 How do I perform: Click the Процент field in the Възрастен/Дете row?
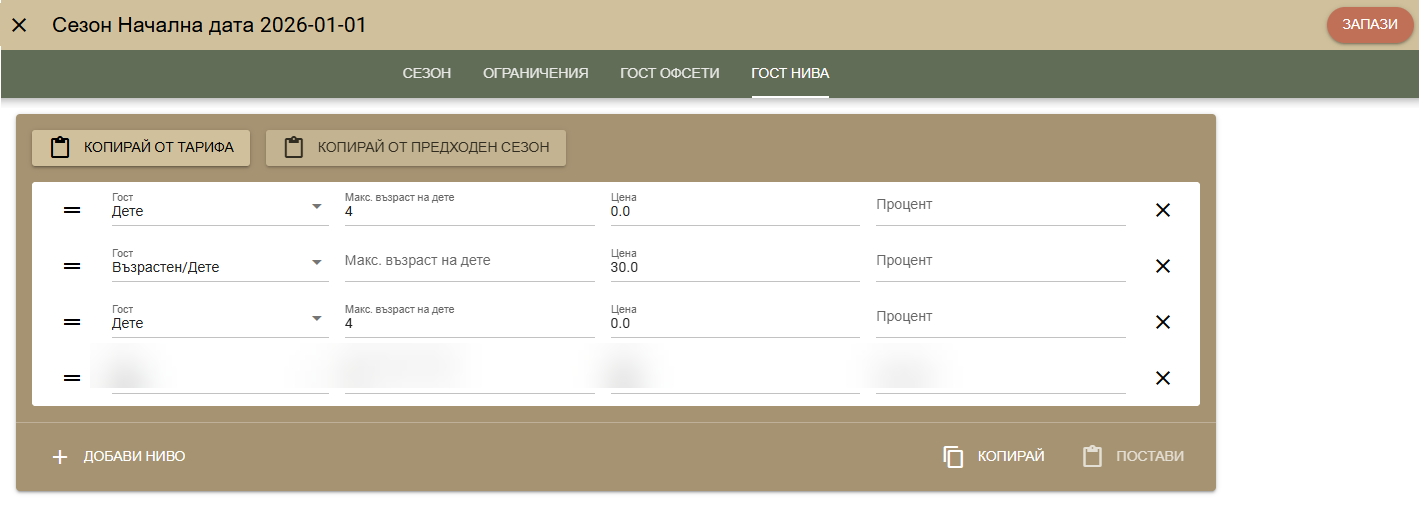(x=1001, y=263)
